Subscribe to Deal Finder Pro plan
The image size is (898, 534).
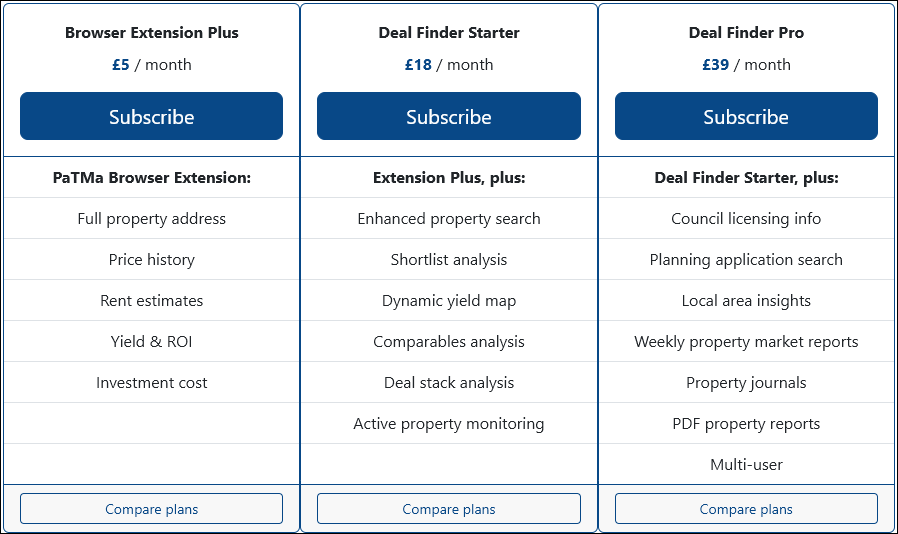click(746, 116)
